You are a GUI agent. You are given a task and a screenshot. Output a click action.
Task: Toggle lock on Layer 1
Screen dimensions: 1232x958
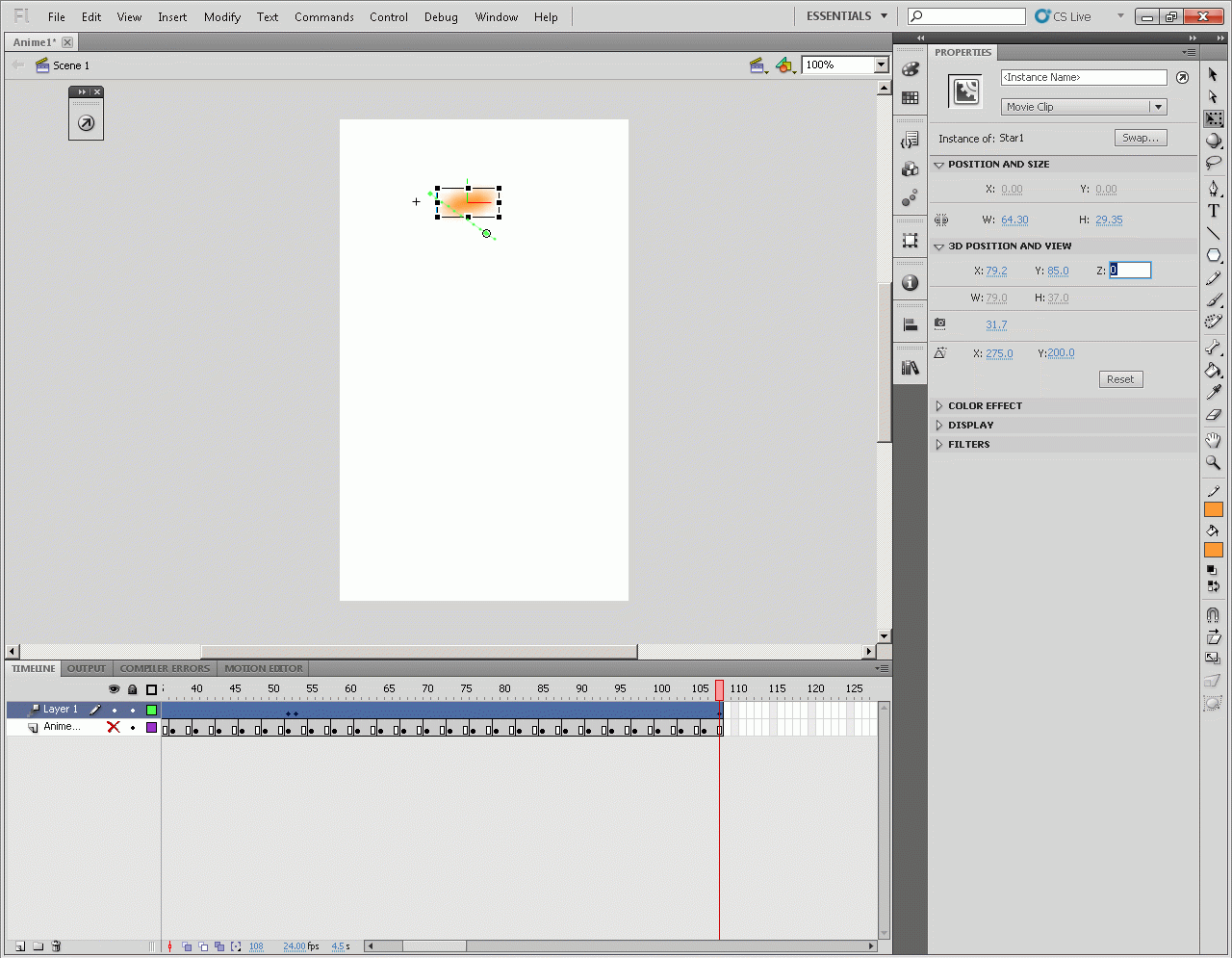click(133, 710)
